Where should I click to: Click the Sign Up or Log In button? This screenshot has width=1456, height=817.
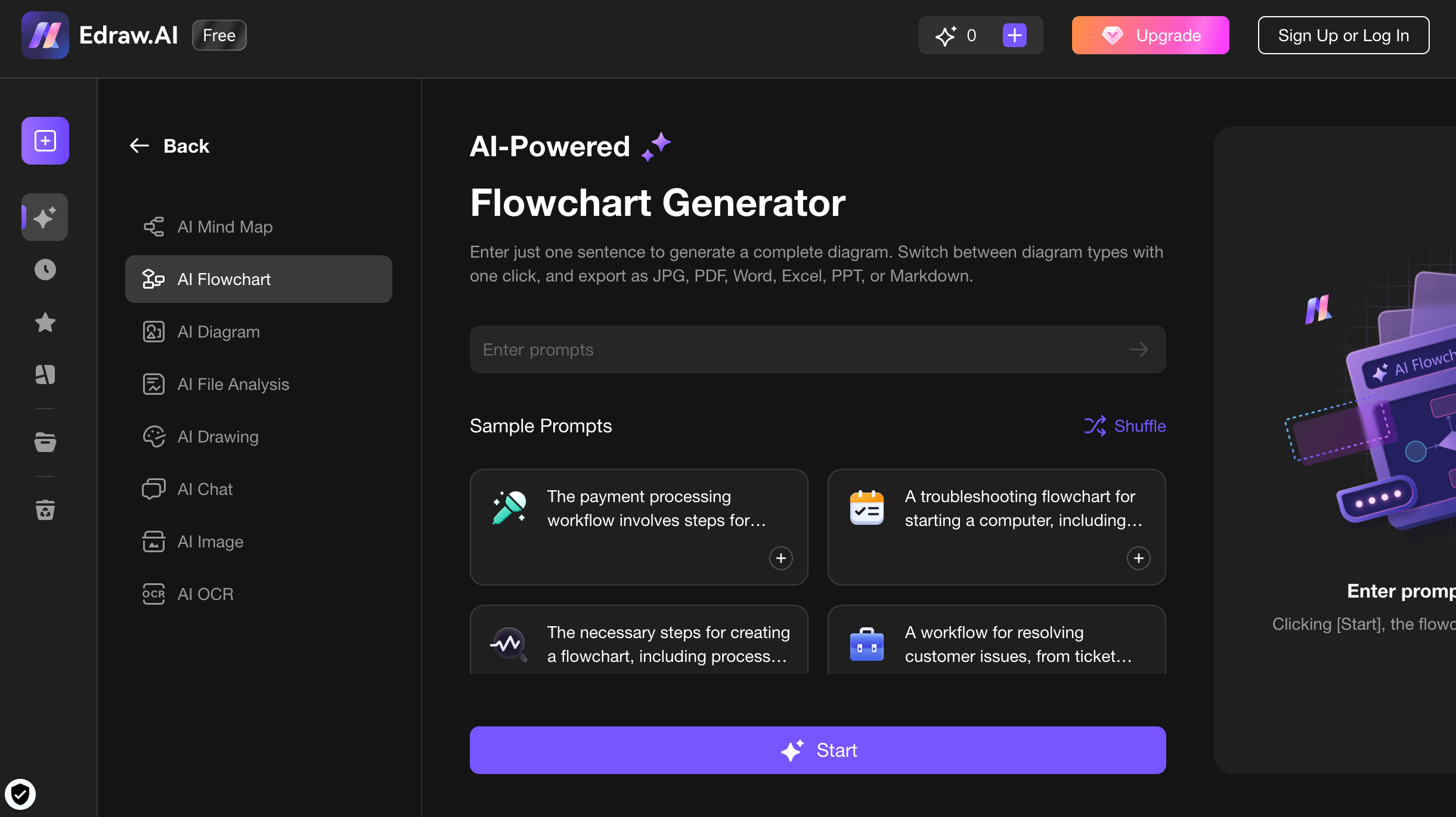[x=1345, y=35]
